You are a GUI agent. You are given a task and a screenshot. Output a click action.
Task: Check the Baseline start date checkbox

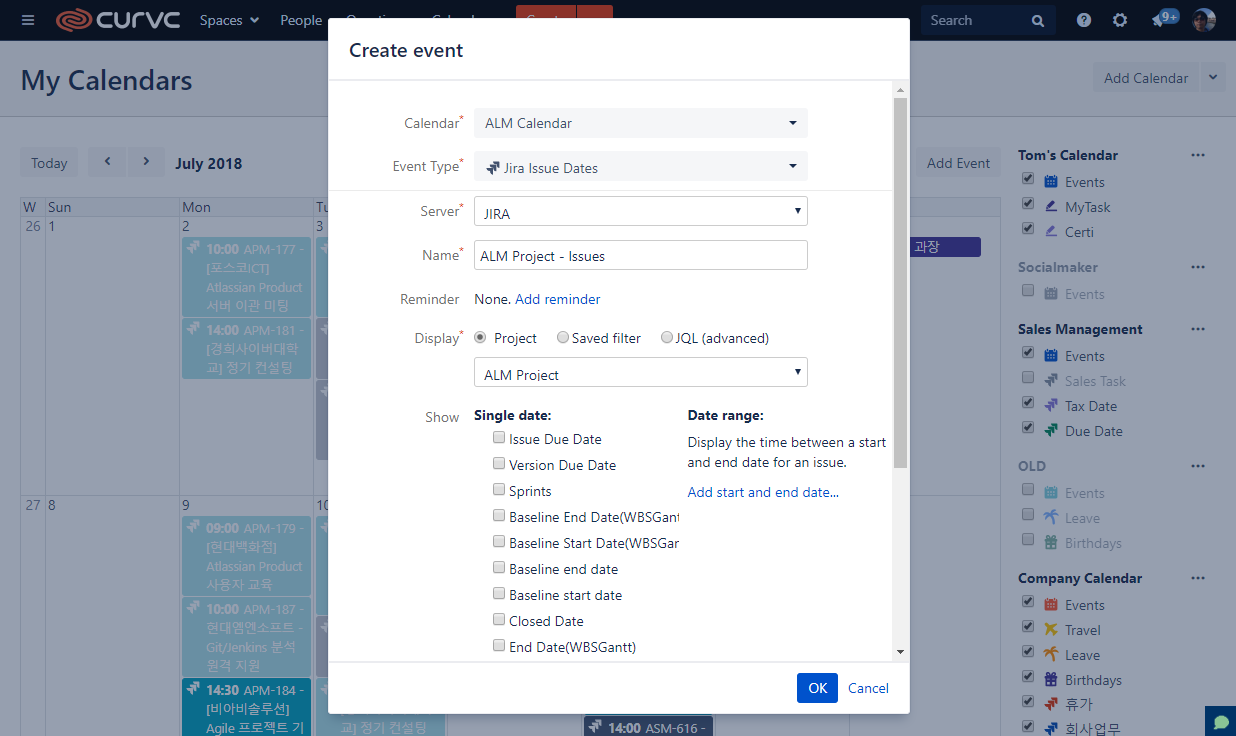click(499, 594)
